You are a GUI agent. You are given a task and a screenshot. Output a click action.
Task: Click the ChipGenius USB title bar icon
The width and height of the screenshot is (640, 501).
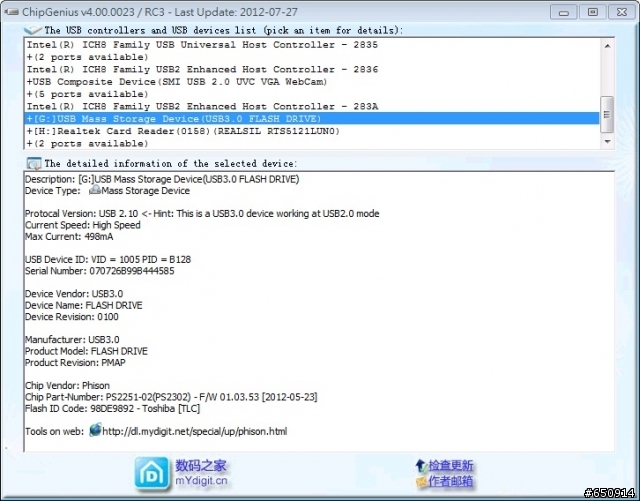[x=11, y=12]
